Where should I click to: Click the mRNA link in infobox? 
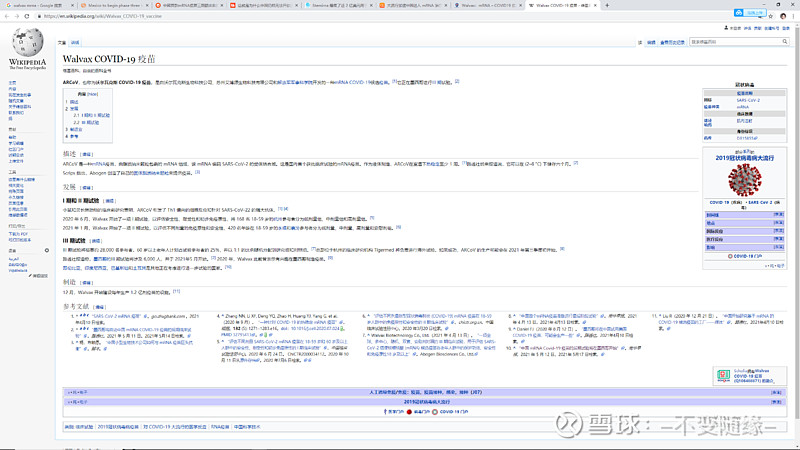coord(742,107)
